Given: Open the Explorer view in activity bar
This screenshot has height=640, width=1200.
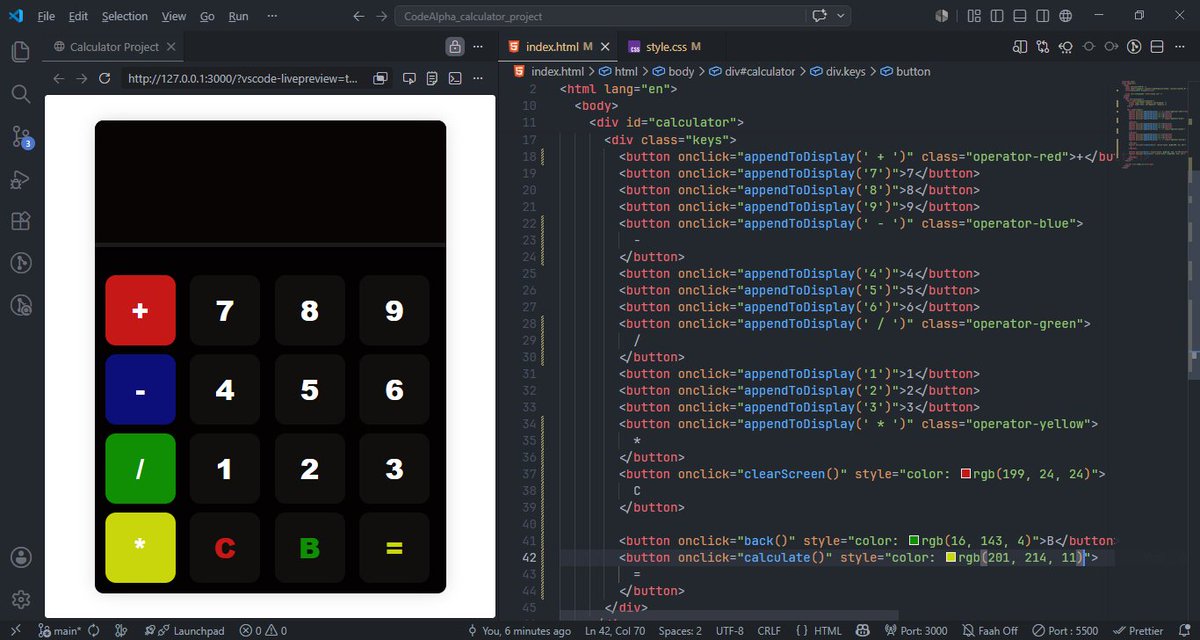Looking at the screenshot, I should [21, 52].
